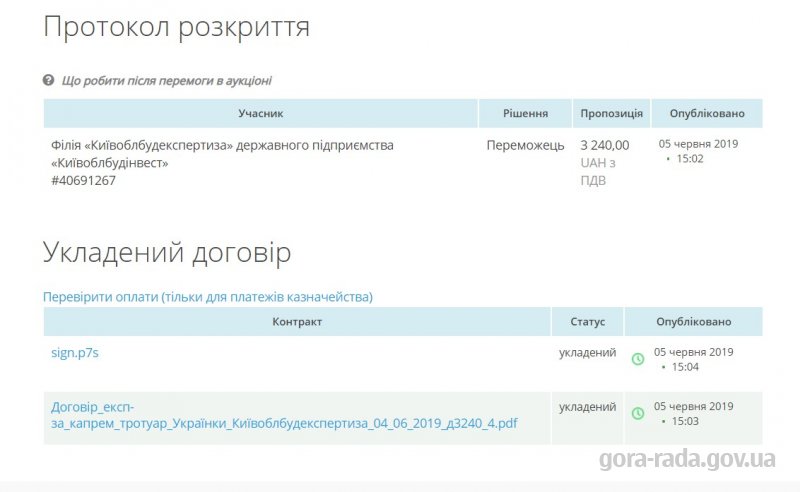Click clock icon in sign.p7s row
This screenshot has width=800, height=492.
[x=638, y=359]
